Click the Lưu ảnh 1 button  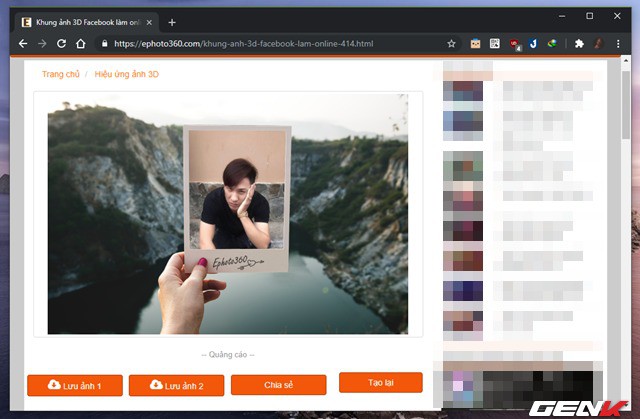75,386
